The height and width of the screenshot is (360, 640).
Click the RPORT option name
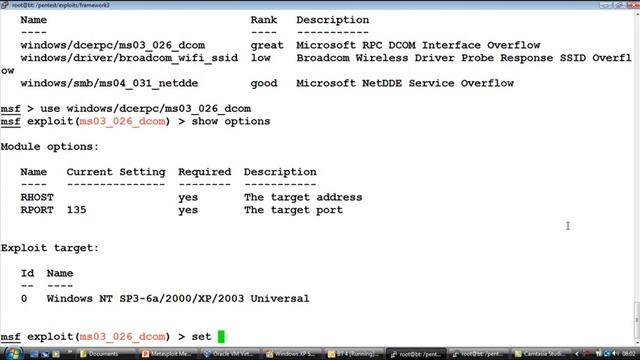point(37,210)
